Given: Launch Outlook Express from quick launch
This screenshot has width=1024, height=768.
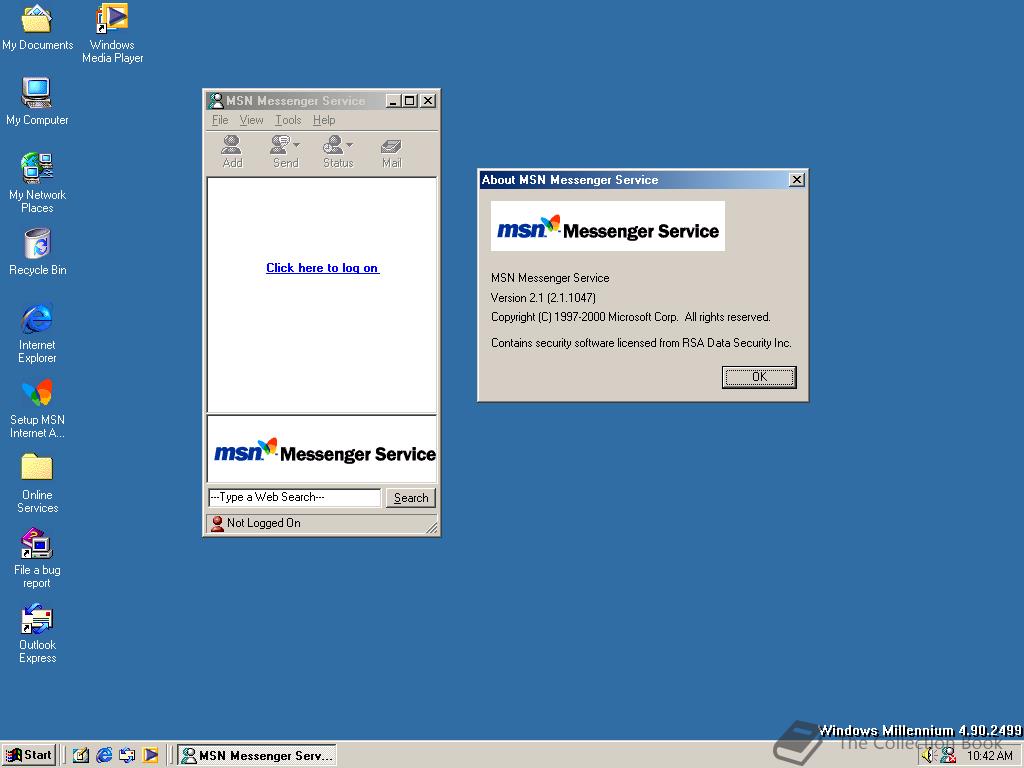Looking at the screenshot, I should pos(127,756).
